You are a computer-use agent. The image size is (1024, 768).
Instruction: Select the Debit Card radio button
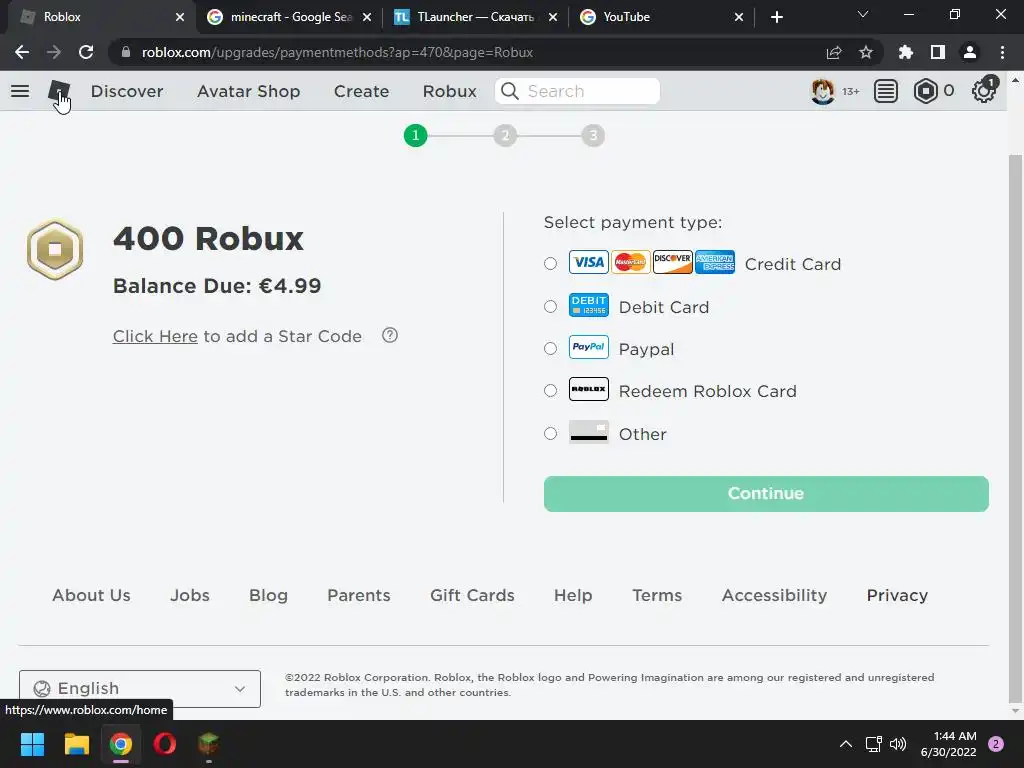click(x=551, y=306)
